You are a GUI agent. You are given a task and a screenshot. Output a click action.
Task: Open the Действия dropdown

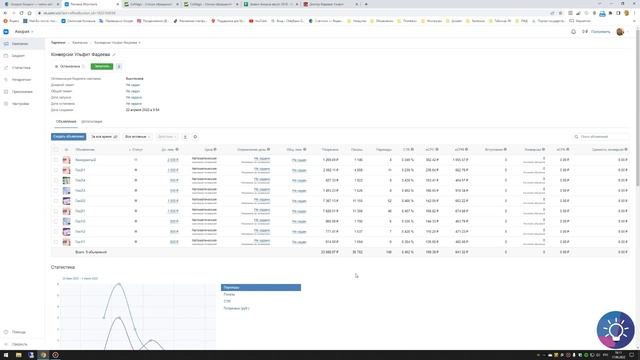point(167,137)
